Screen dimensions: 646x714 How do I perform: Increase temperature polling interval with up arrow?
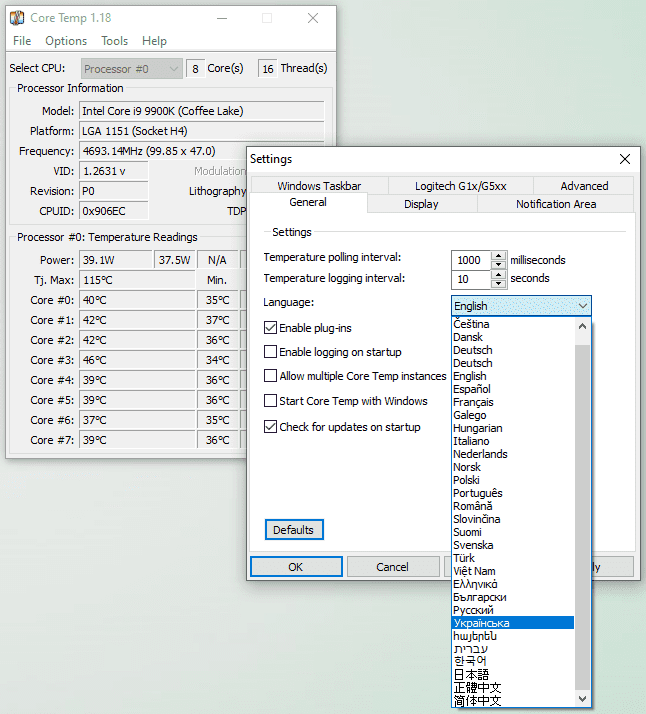point(499,255)
